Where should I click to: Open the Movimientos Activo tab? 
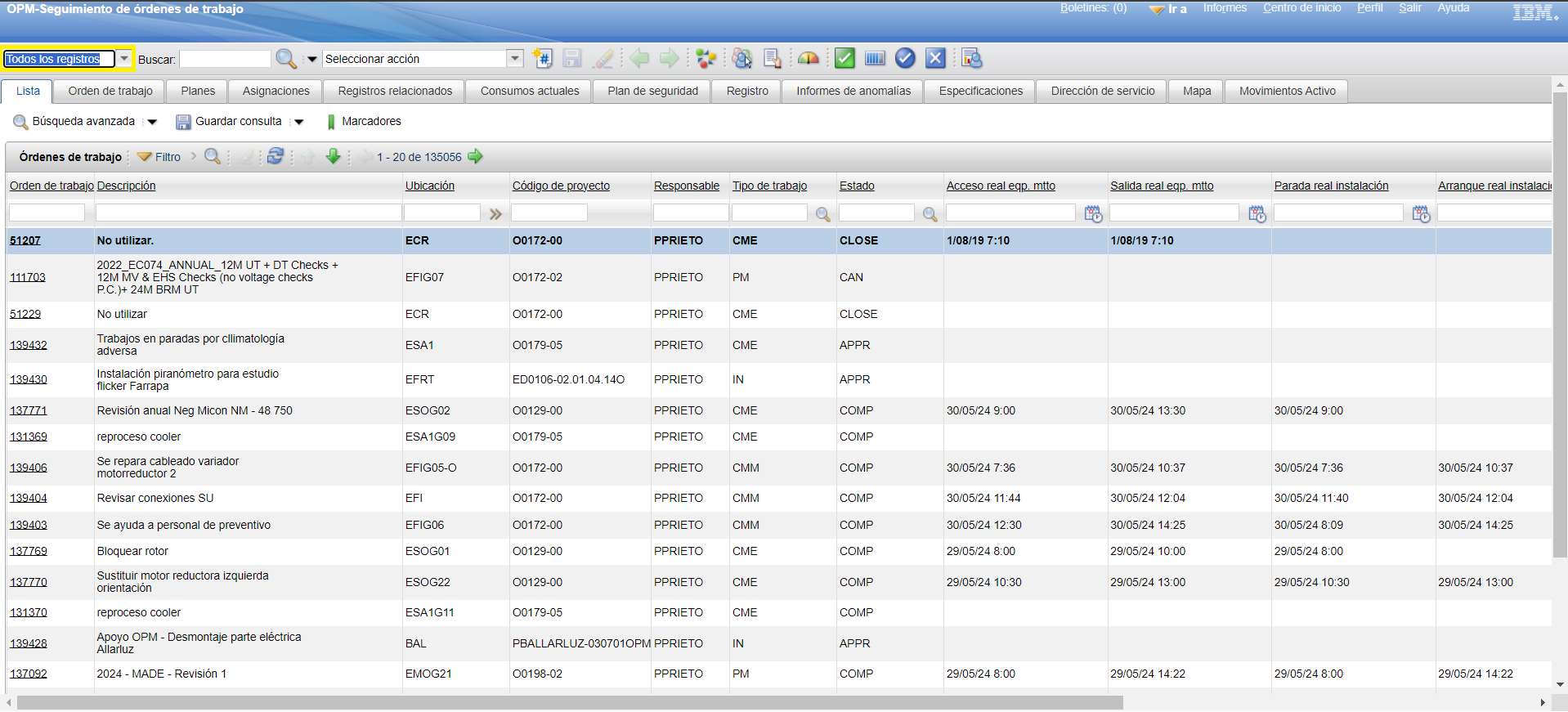1287,91
